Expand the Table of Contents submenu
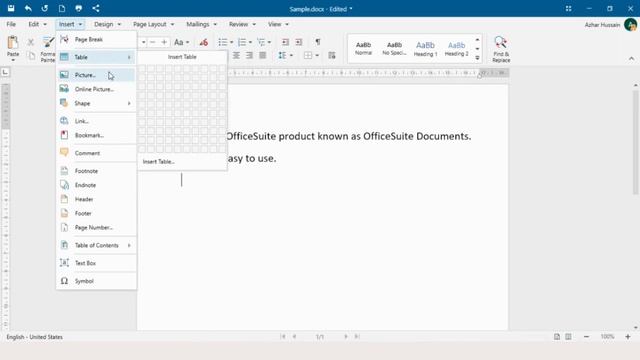This screenshot has width=640, height=360. click(96, 245)
